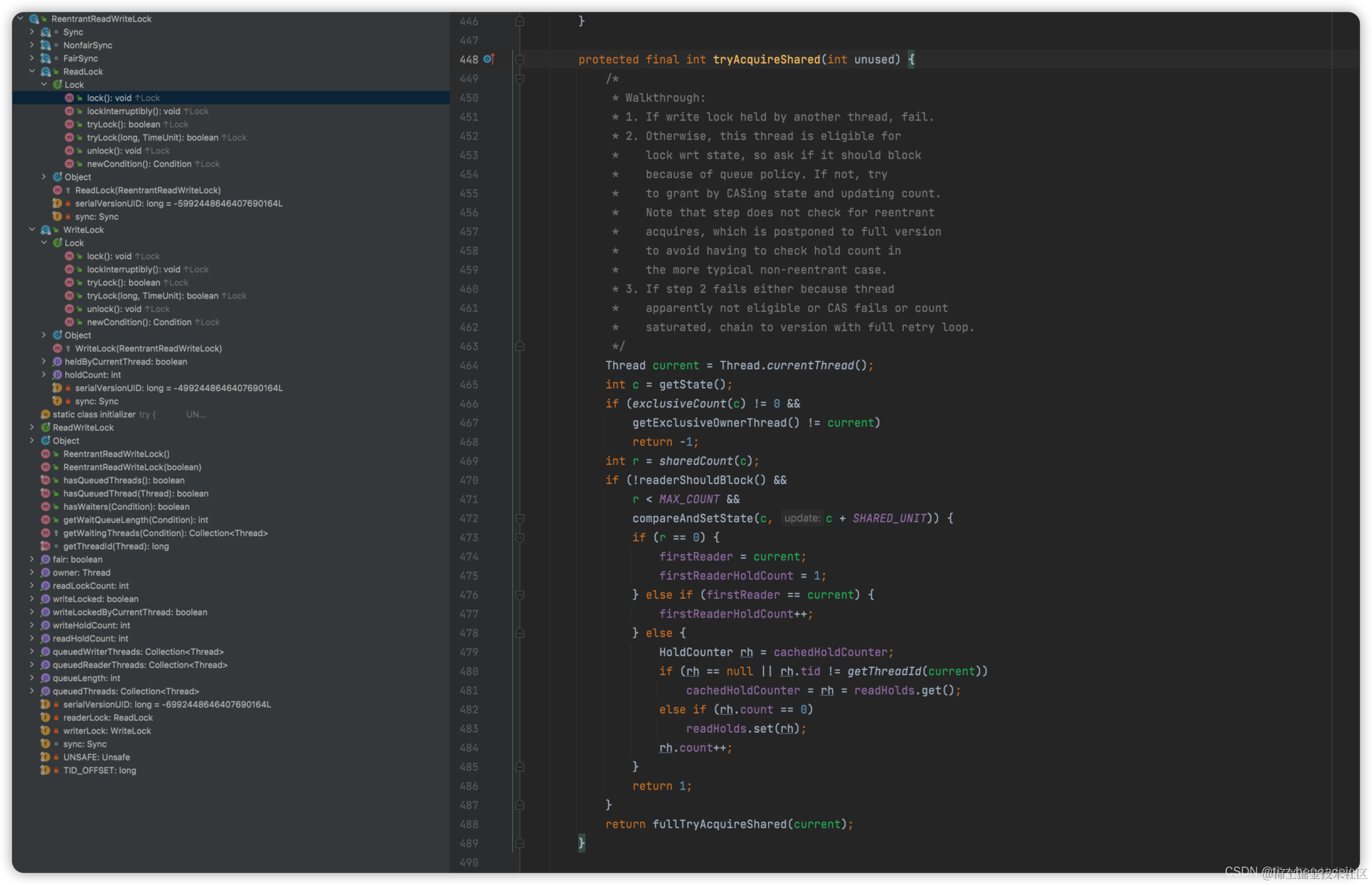The image size is (1372, 885).
Task: Click the field icon beside writerLock: WriteLock
Action: pyautogui.click(x=45, y=731)
